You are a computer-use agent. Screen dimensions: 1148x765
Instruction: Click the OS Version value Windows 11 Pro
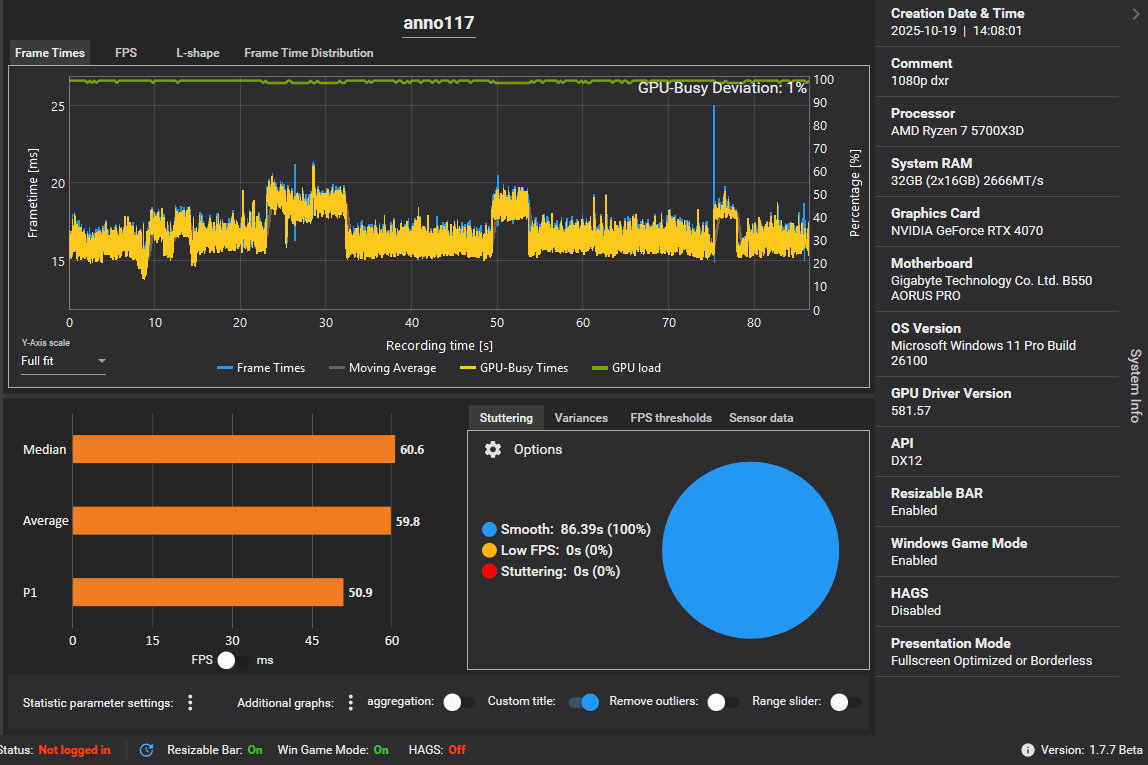(983, 353)
